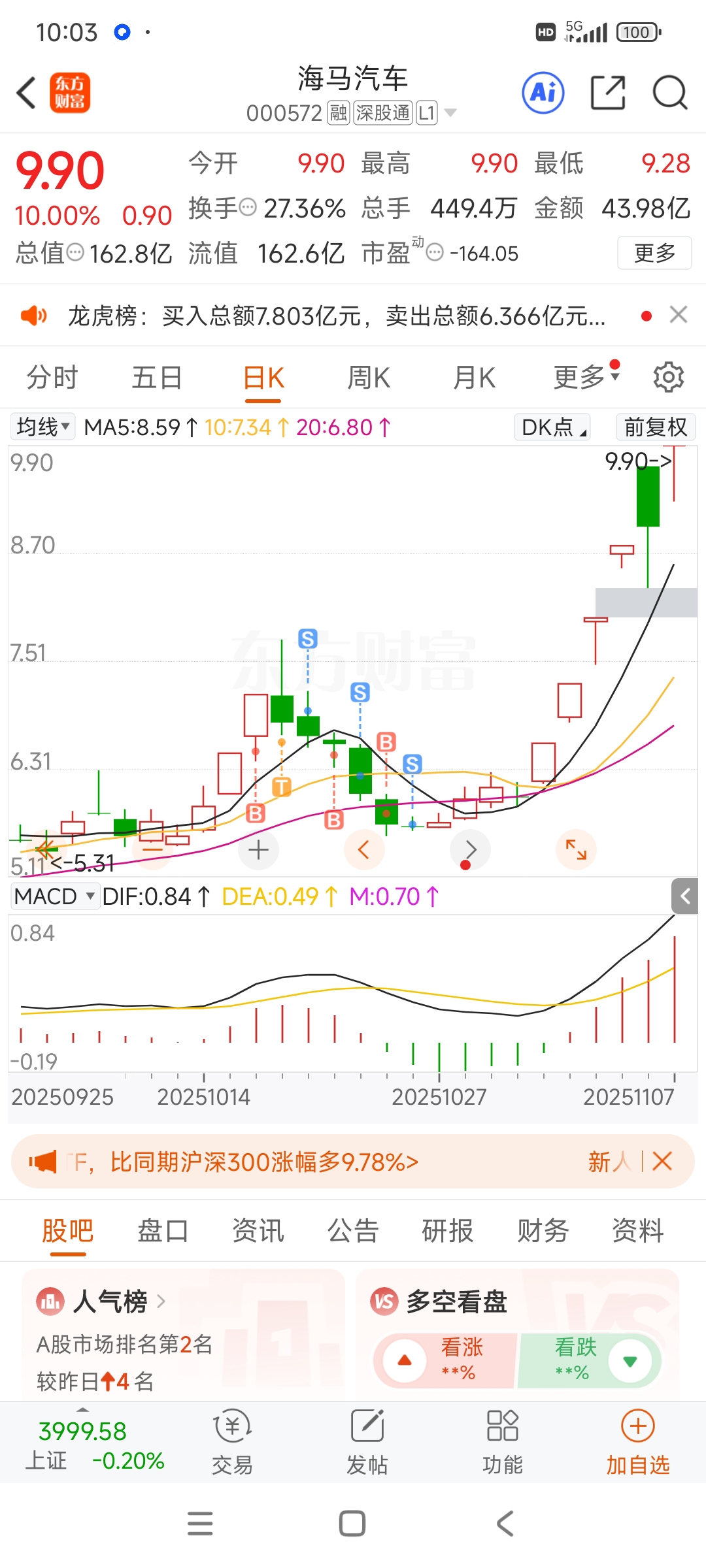Open chart settings gear icon
706x1568 pixels.
(669, 377)
